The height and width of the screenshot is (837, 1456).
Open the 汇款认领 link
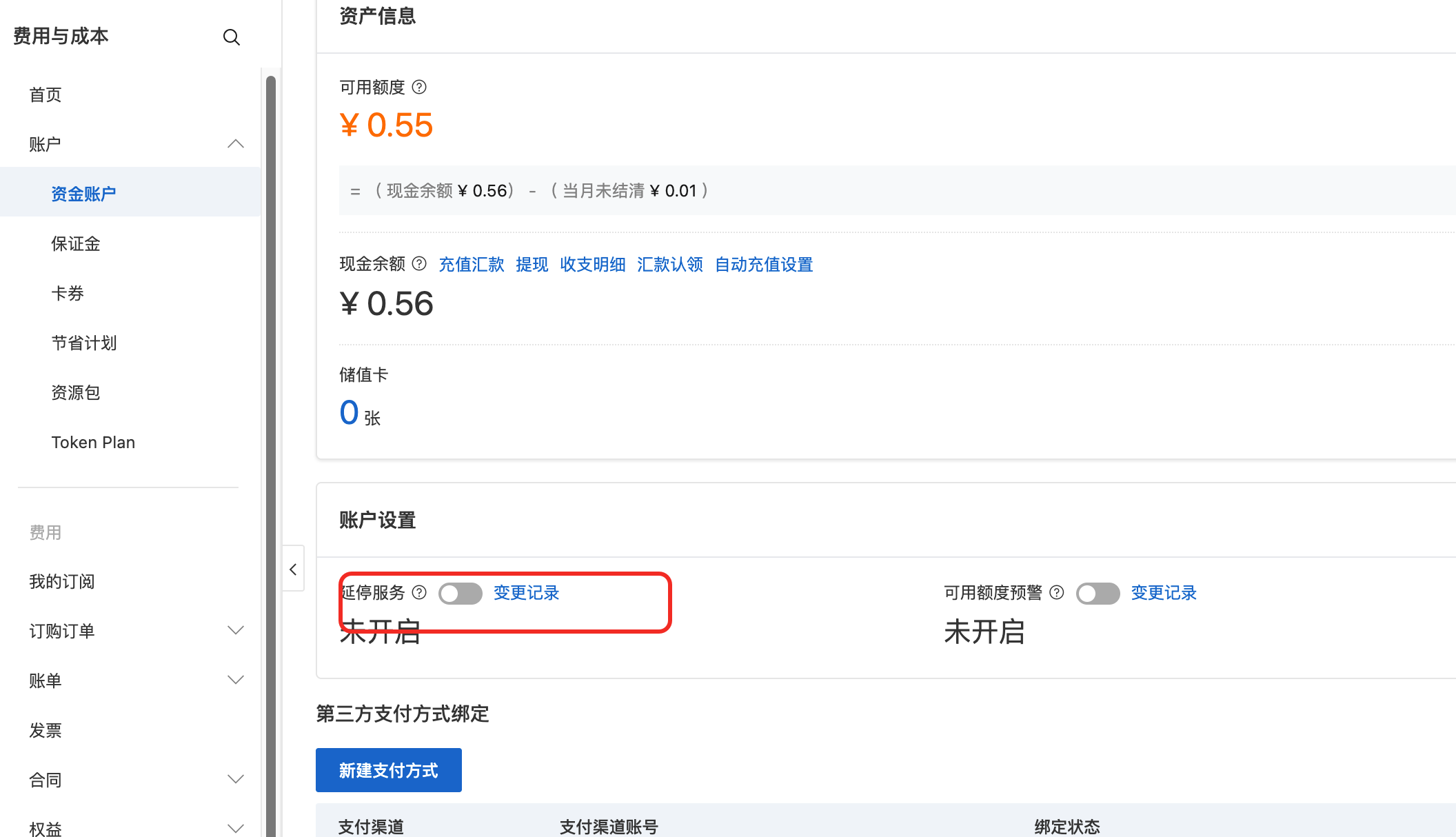(x=670, y=265)
